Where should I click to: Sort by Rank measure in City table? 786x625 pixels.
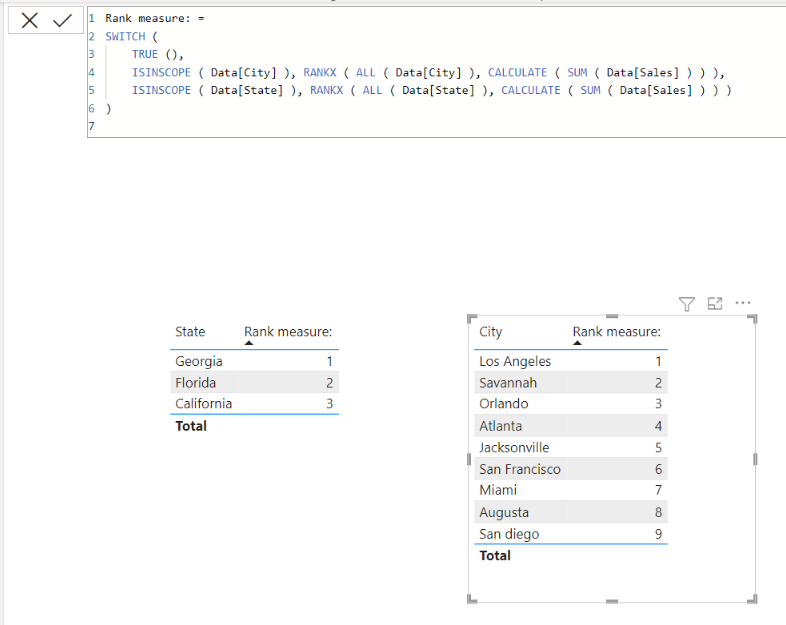pyautogui.click(x=617, y=332)
